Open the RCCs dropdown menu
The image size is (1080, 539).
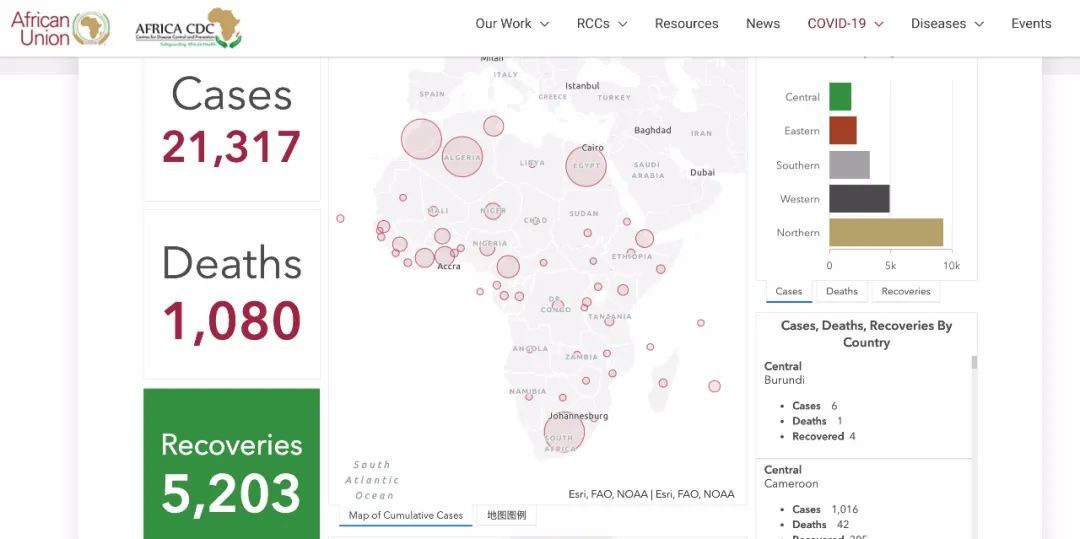602,24
